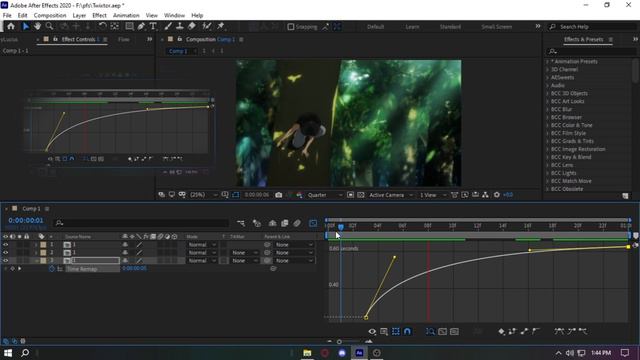The height and width of the screenshot is (360, 640).
Task: Toggle transparency grid in viewer
Action: [x=361, y=195]
